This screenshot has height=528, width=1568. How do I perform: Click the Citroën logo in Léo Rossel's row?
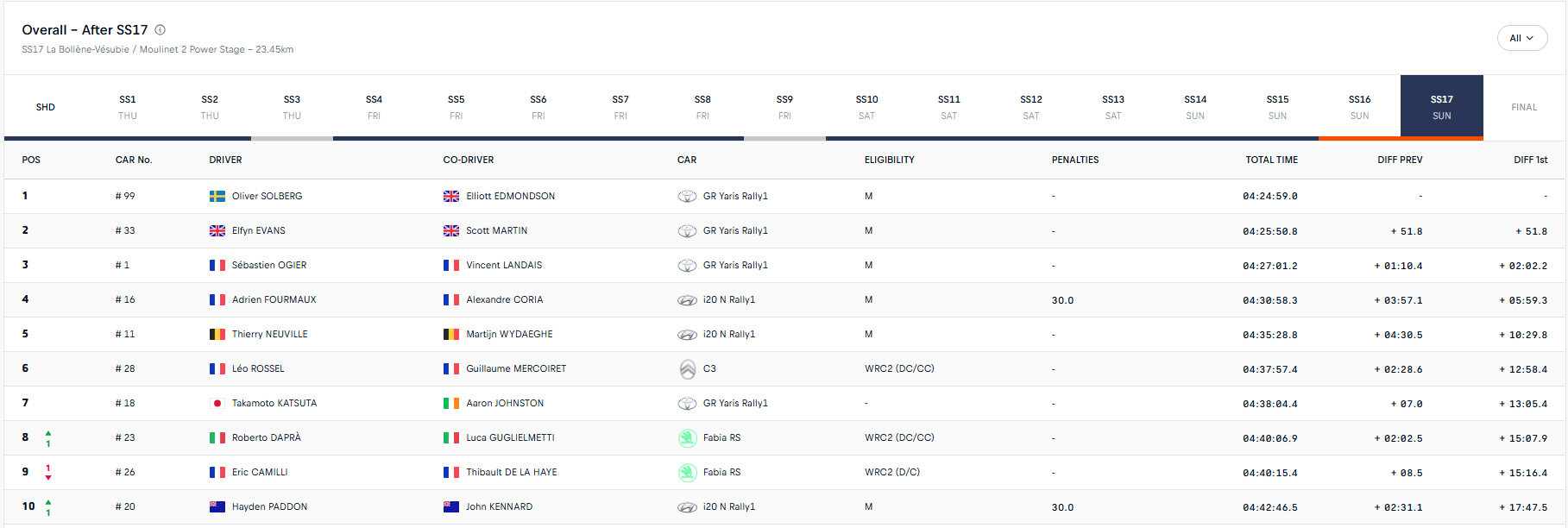(x=687, y=369)
